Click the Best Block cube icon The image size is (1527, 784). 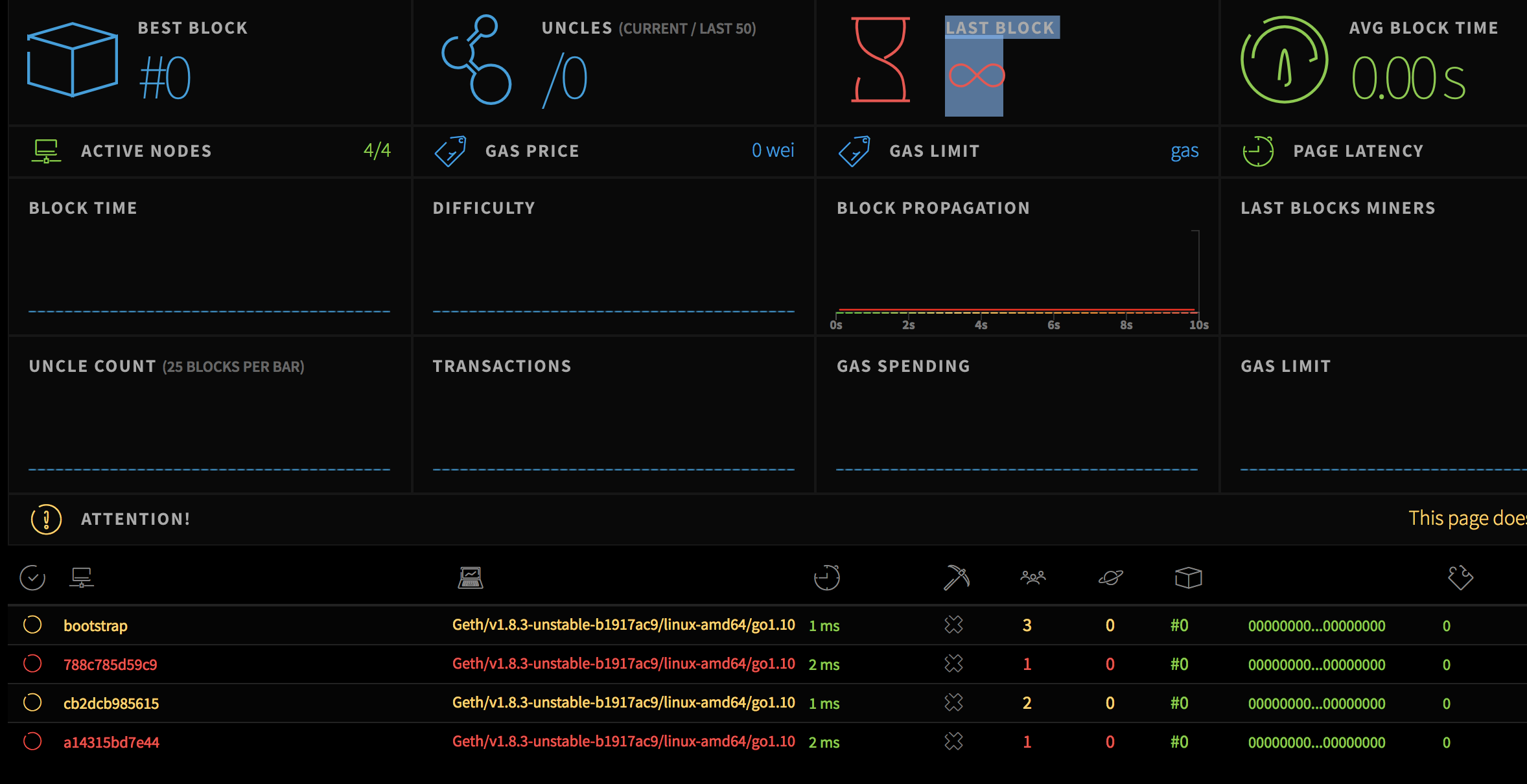point(72,60)
